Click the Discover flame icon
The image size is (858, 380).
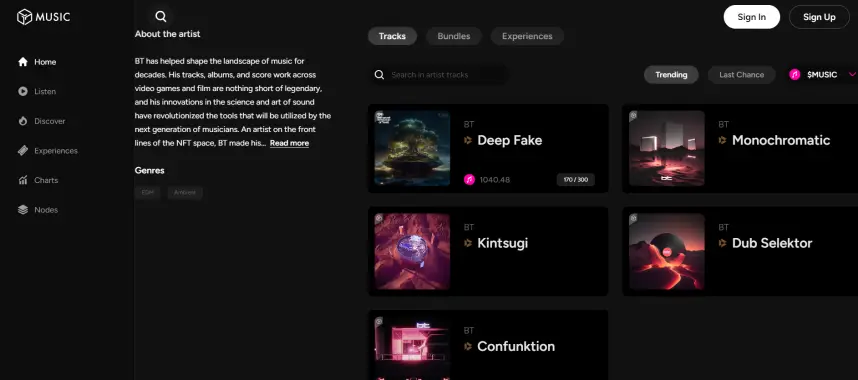point(23,121)
